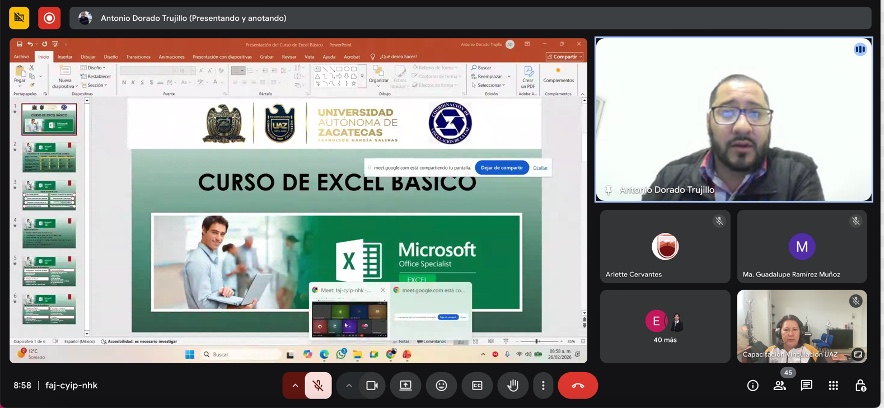Open the chat messages panel

[x=806, y=385]
